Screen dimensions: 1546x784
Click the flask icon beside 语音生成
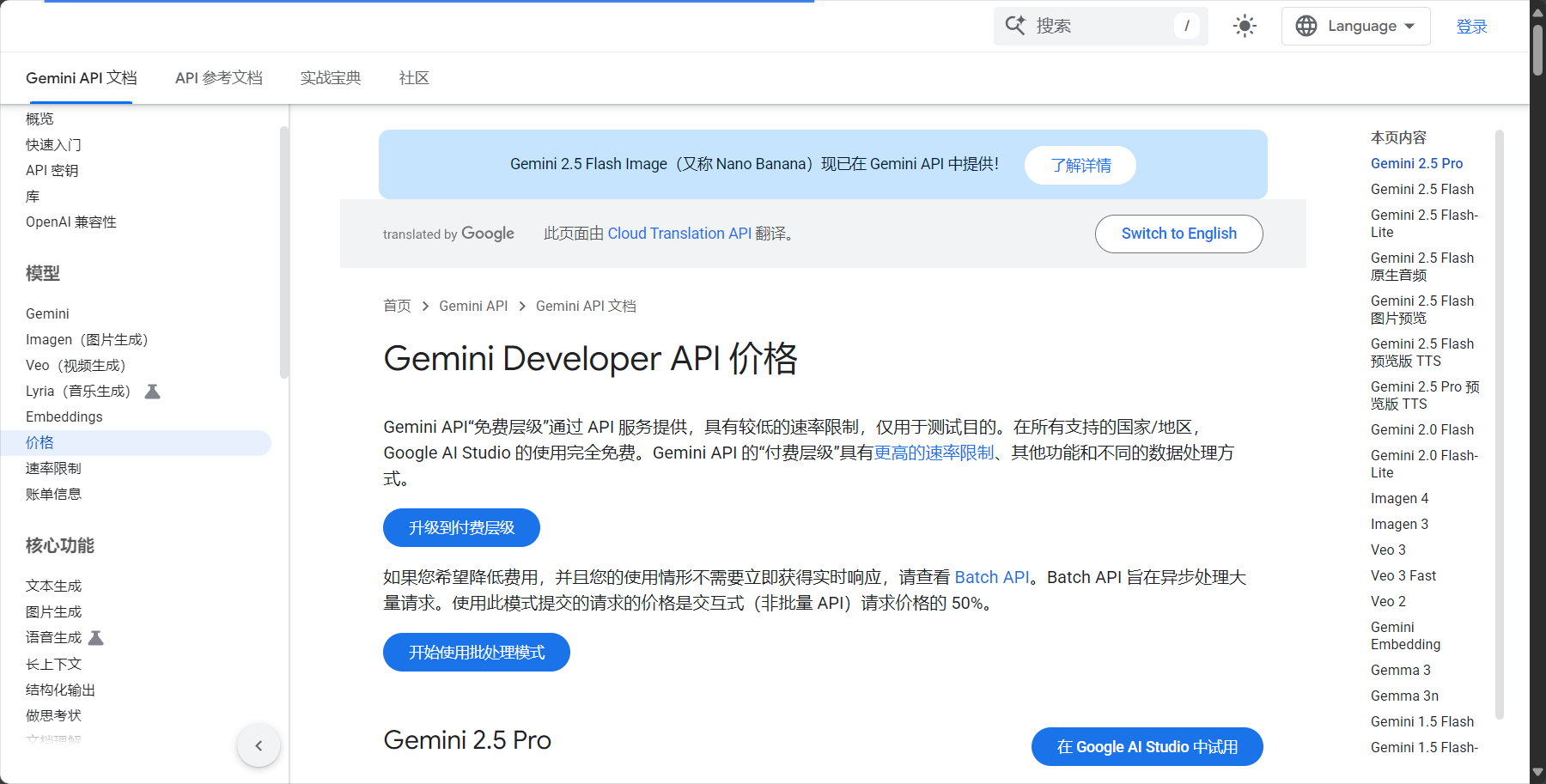[x=96, y=638]
